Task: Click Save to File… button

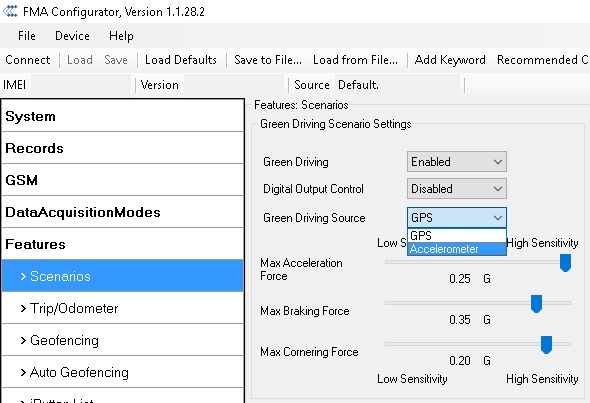Action: [x=268, y=60]
